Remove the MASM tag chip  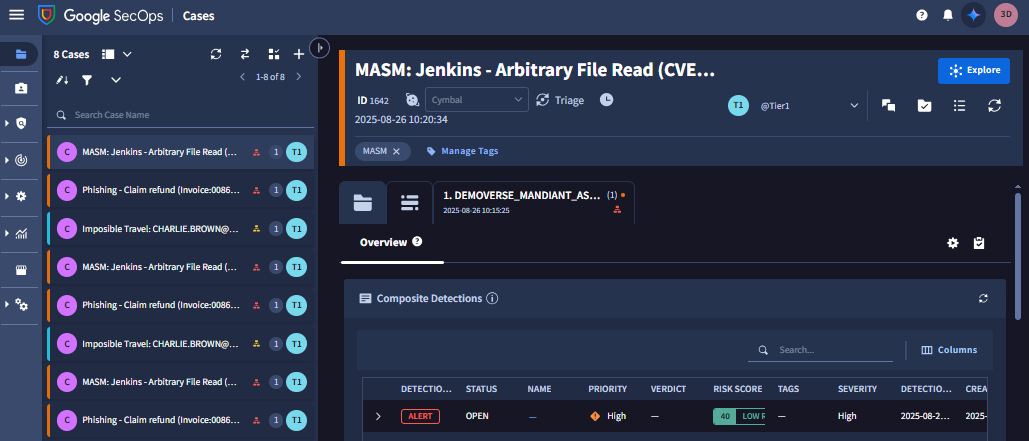(x=396, y=151)
